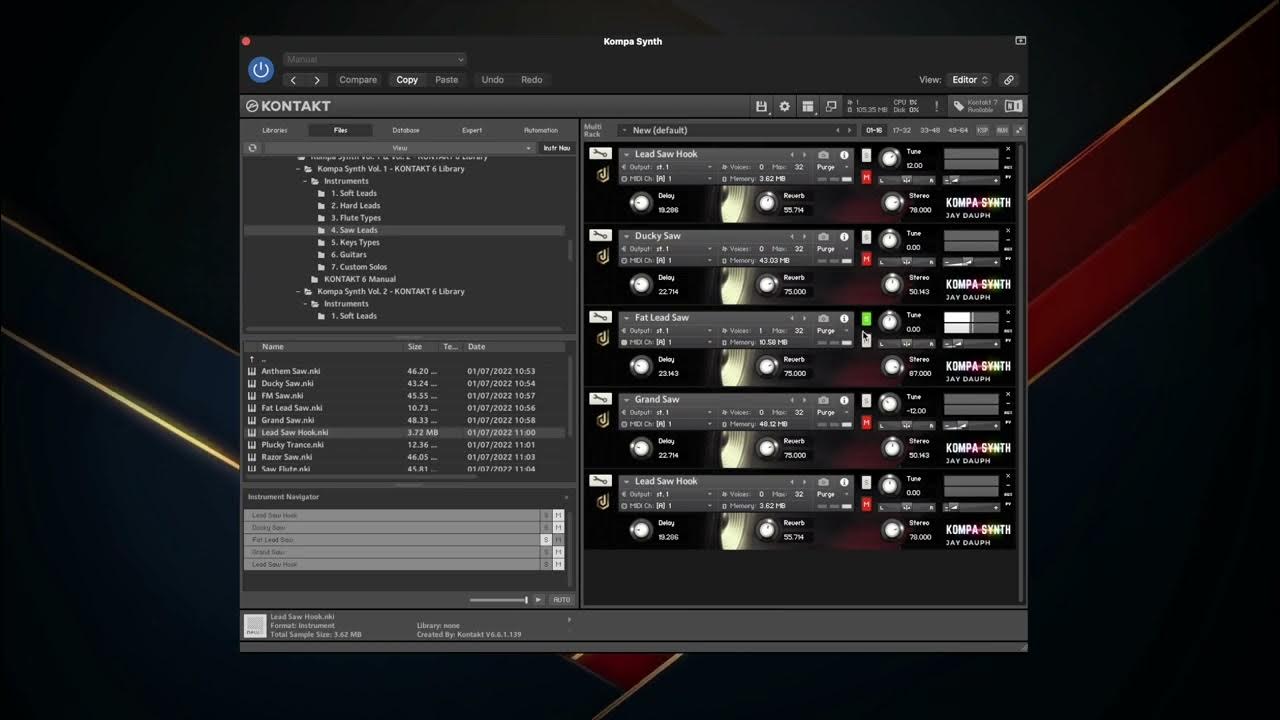Switch to Expert tab
The image size is (1280, 720).
click(x=472, y=130)
